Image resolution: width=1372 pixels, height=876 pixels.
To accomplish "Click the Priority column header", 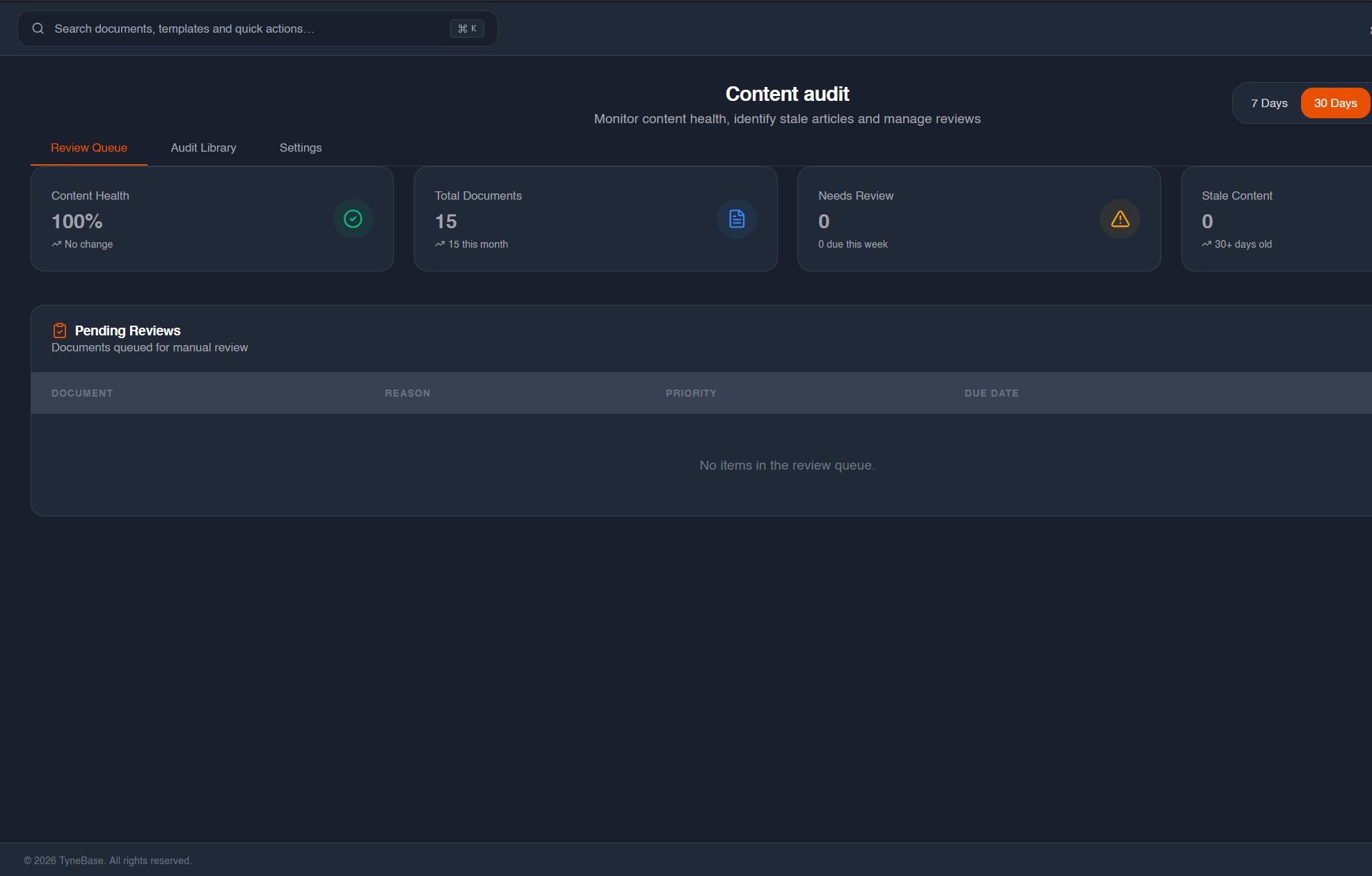I will pyautogui.click(x=691, y=393).
